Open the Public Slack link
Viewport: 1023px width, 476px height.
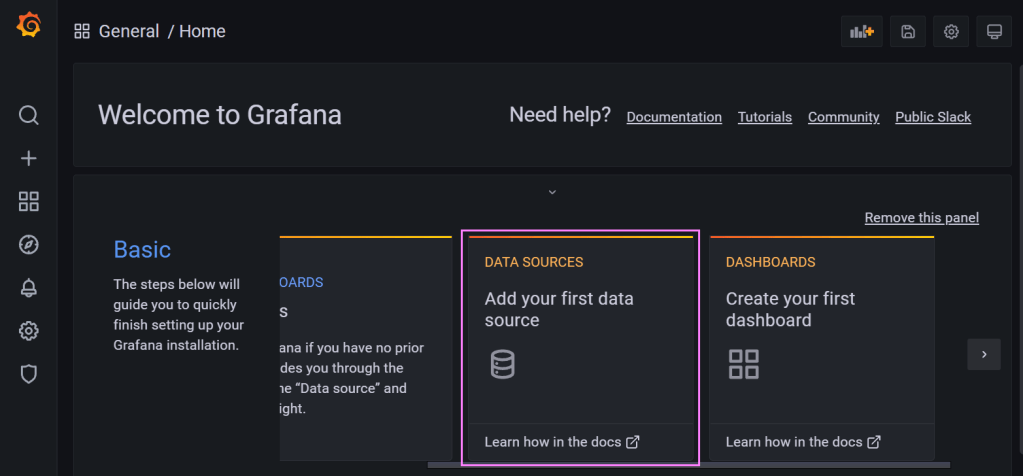933,117
